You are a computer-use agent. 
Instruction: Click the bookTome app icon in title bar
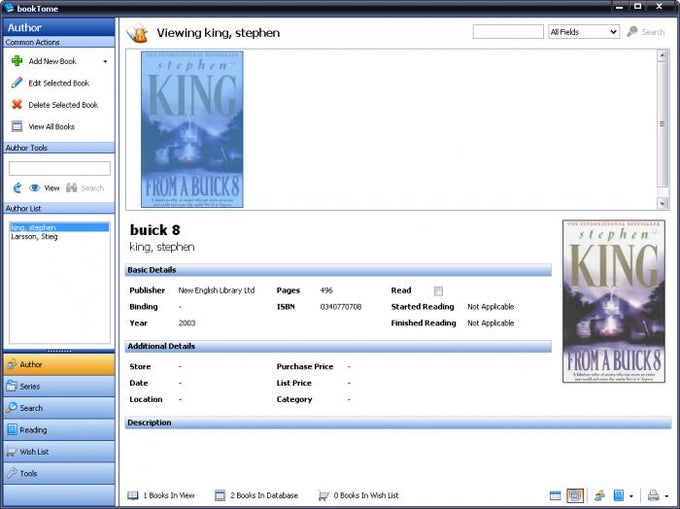point(9,7)
